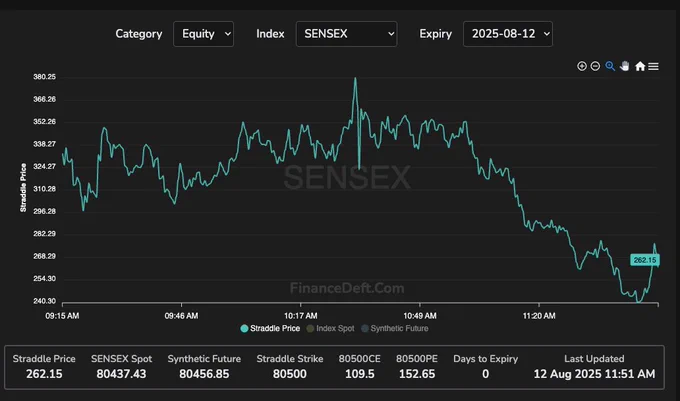
Task: Click the Synthetic Future stats heading
Action: pyautogui.click(x=204, y=359)
